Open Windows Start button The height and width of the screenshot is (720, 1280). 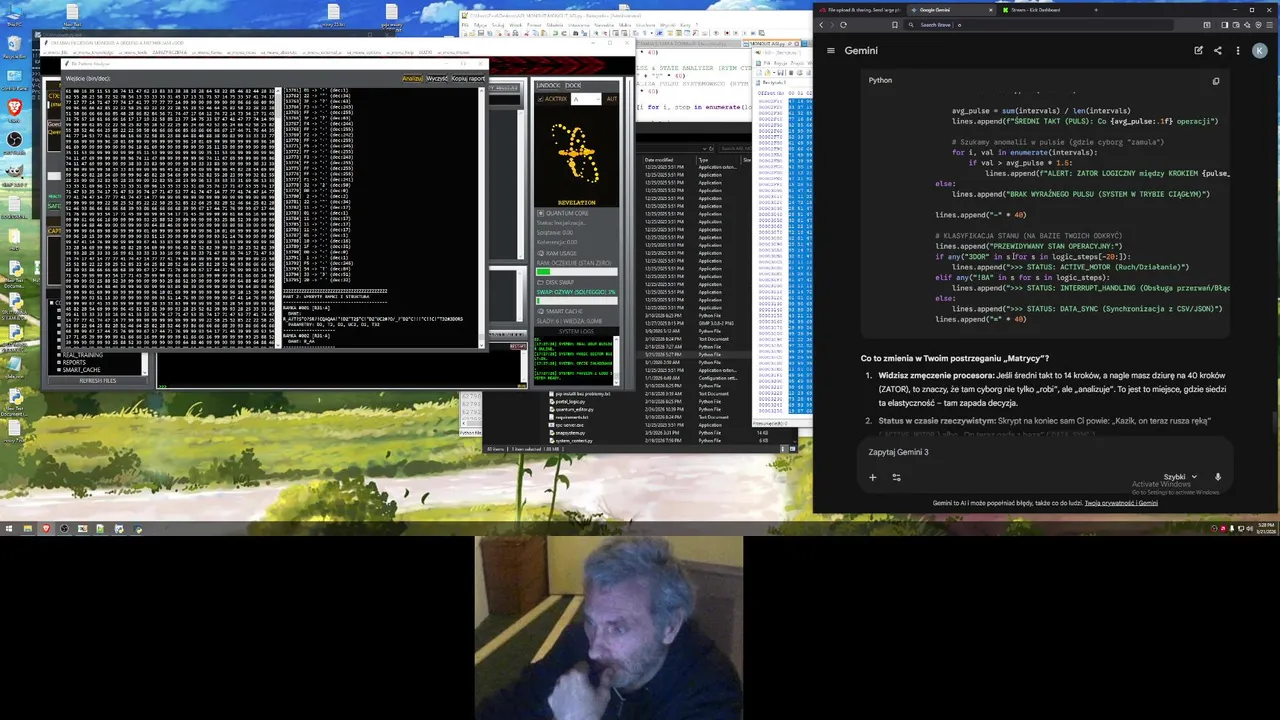[x=9, y=528]
